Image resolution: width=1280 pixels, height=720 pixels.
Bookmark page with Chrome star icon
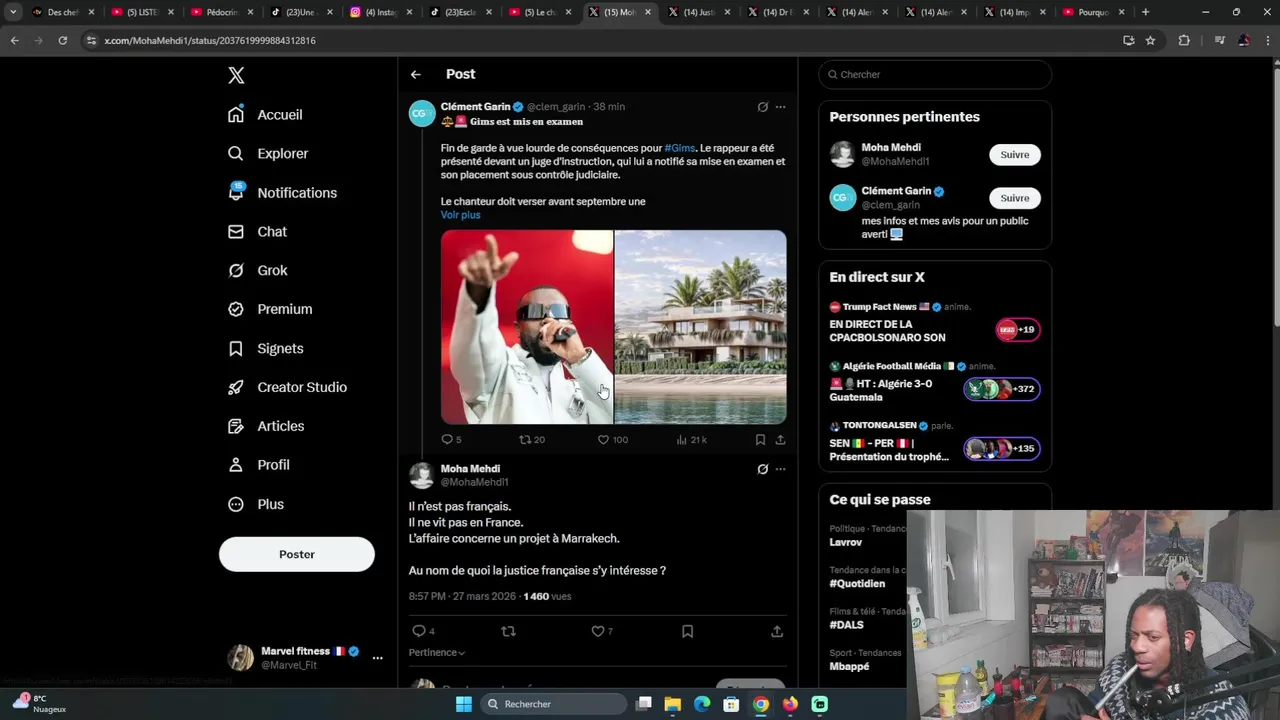(1151, 40)
